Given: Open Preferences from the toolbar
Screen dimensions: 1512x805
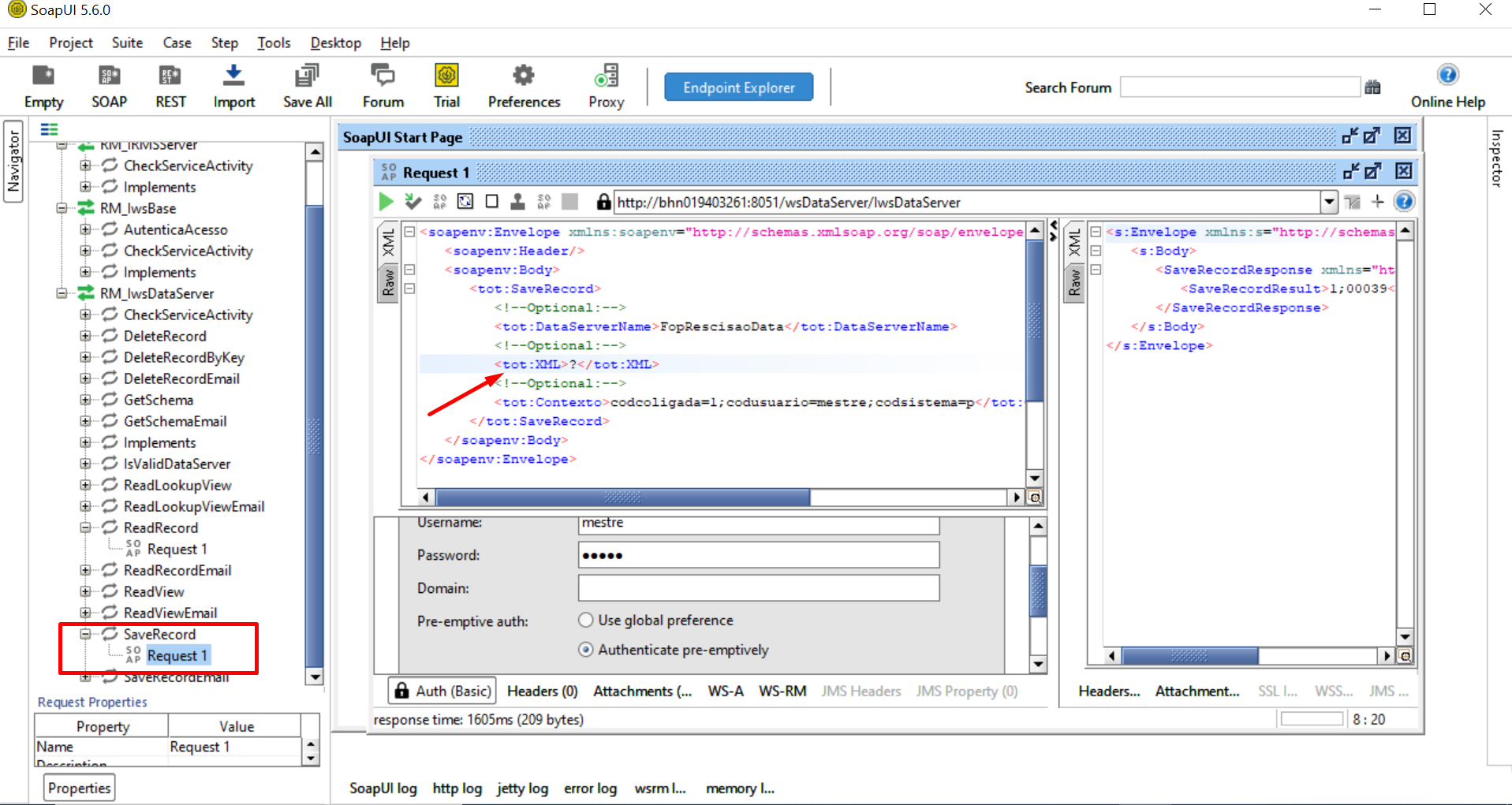Looking at the screenshot, I should point(524,86).
